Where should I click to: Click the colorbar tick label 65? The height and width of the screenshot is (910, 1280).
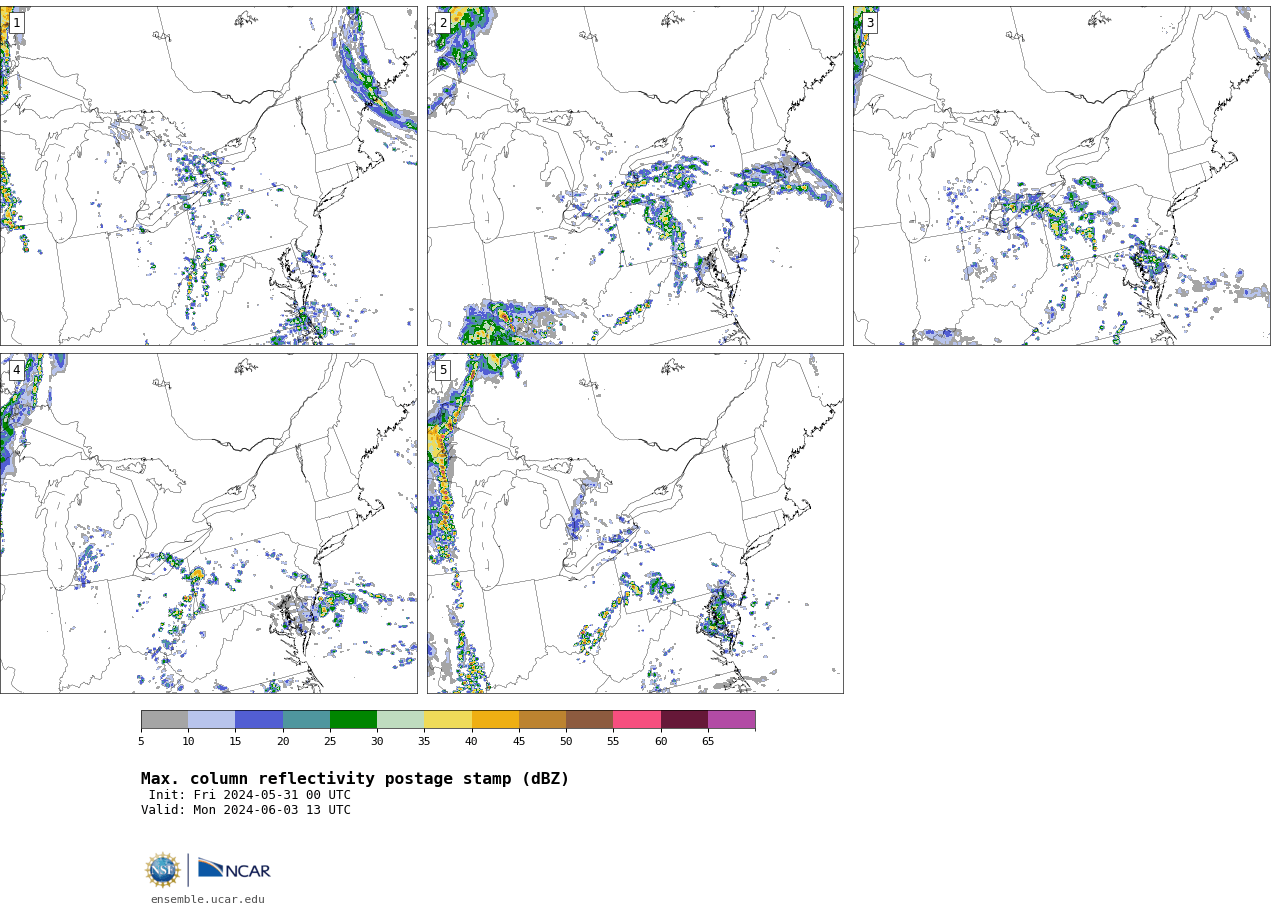[708, 742]
